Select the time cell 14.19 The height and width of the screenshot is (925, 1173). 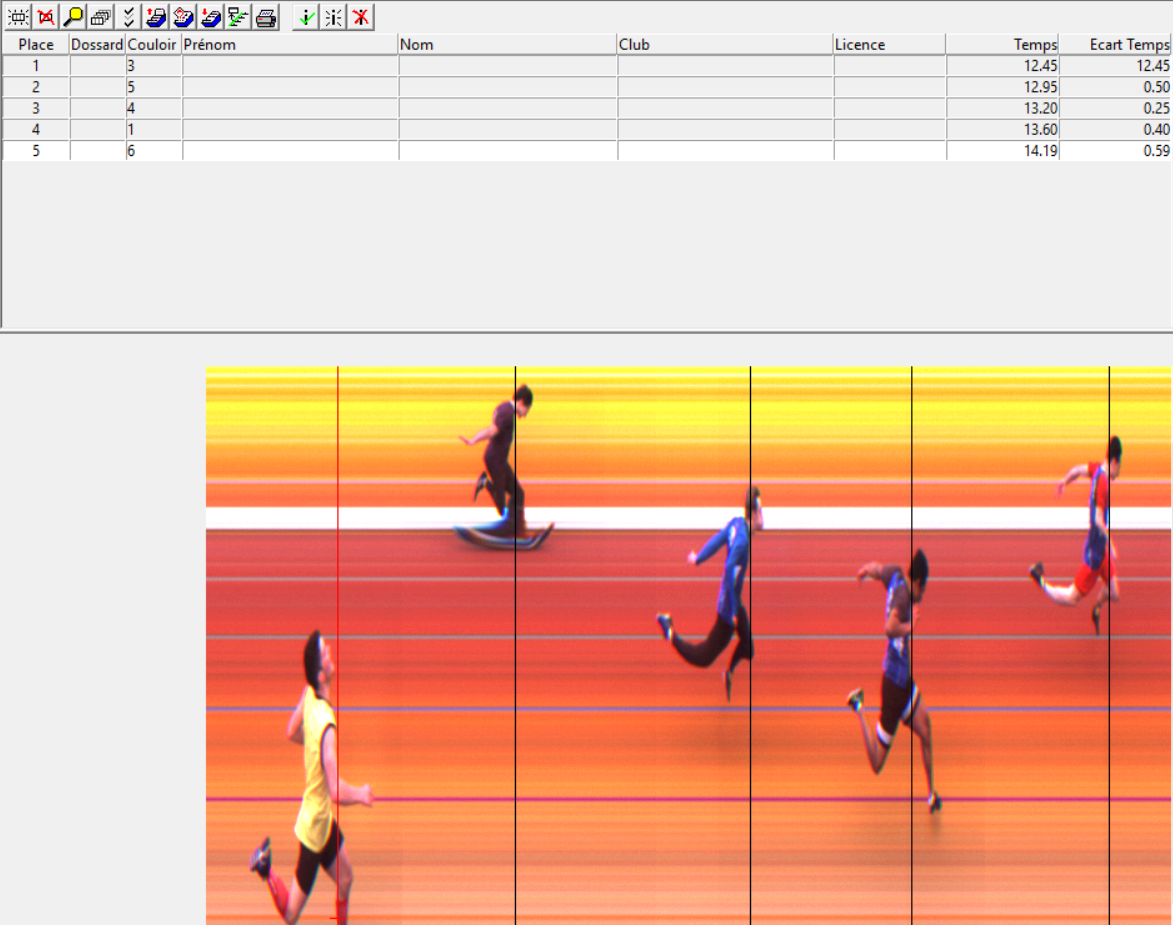[x=1002, y=150]
